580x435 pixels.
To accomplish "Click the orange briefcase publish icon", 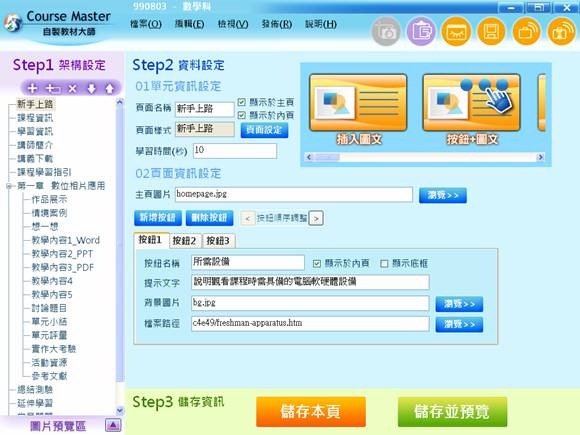I will (x=527, y=32).
